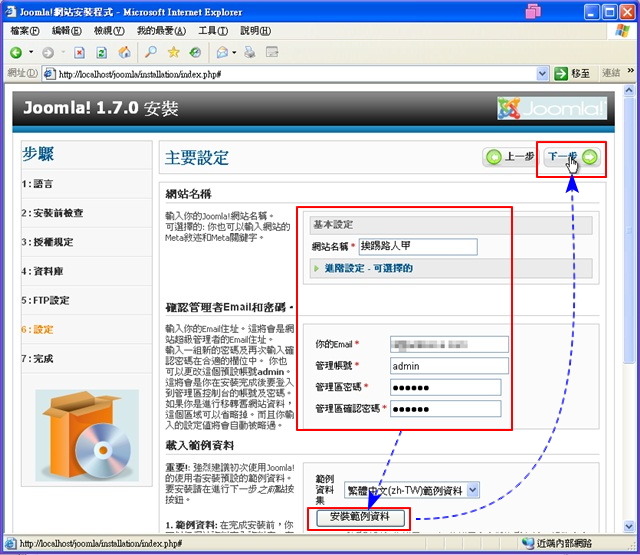Click the 管理區確認密碼 password field

click(x=446, y=408)
